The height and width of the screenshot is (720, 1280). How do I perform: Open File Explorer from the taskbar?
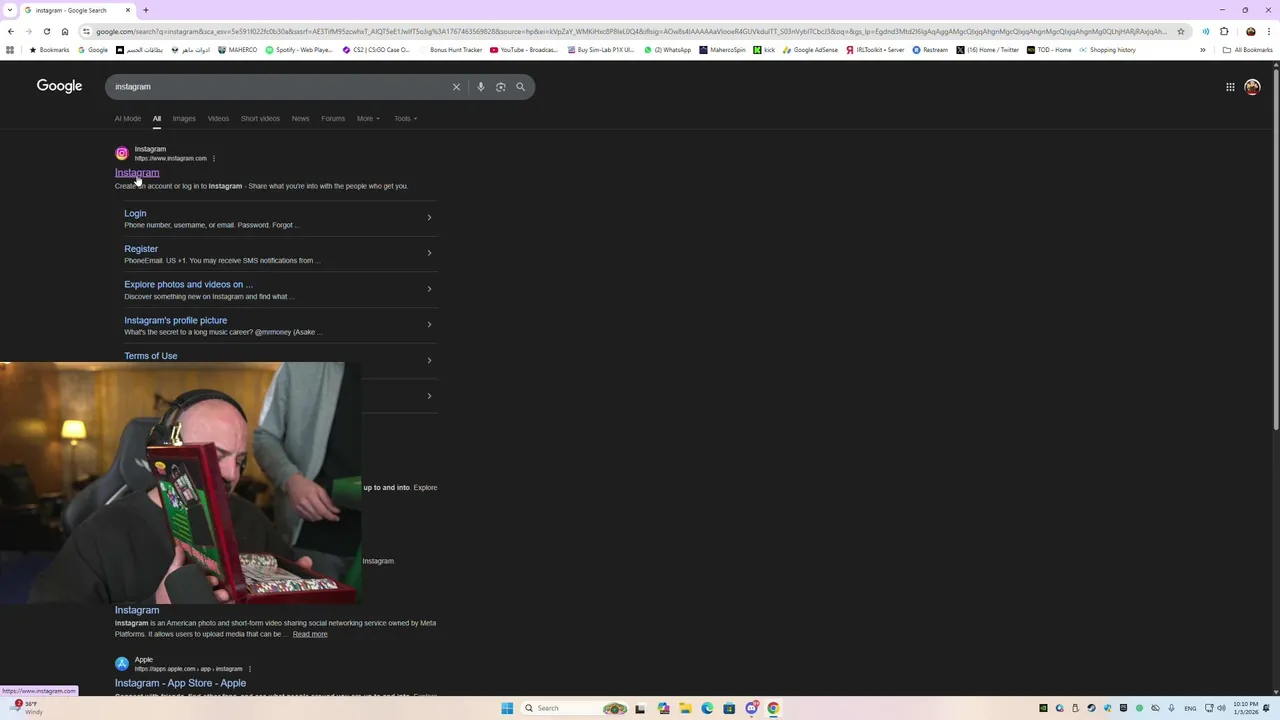[x=685, y=708]
